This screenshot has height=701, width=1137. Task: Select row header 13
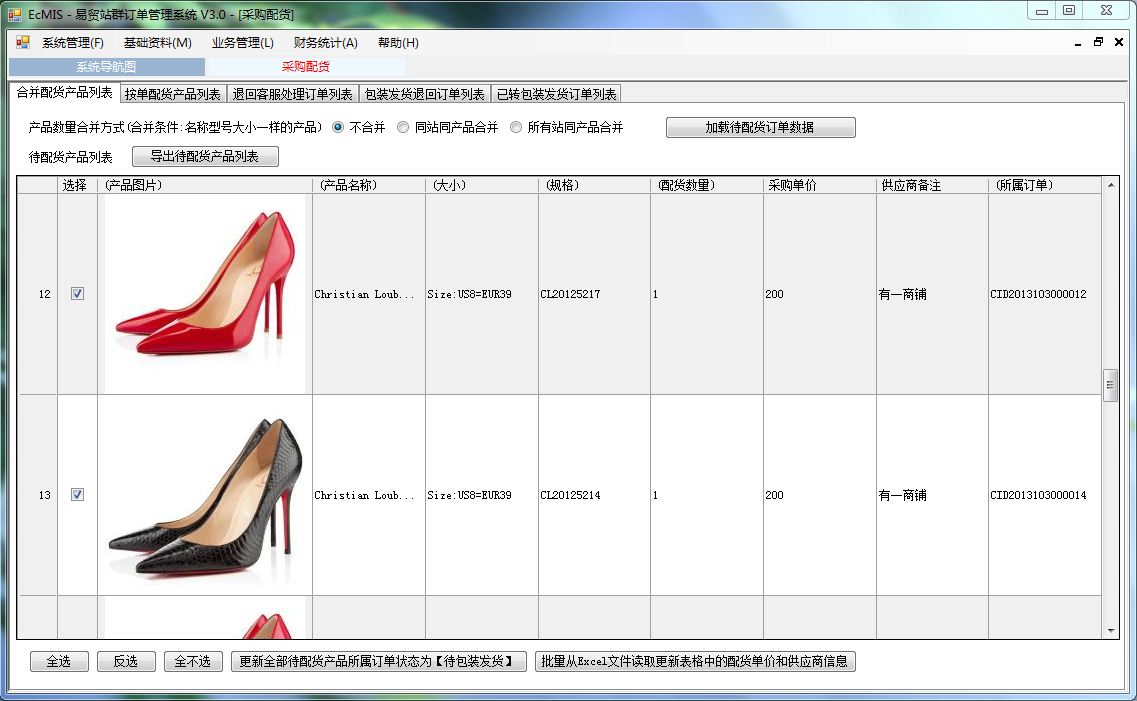[x=38, y=495]
